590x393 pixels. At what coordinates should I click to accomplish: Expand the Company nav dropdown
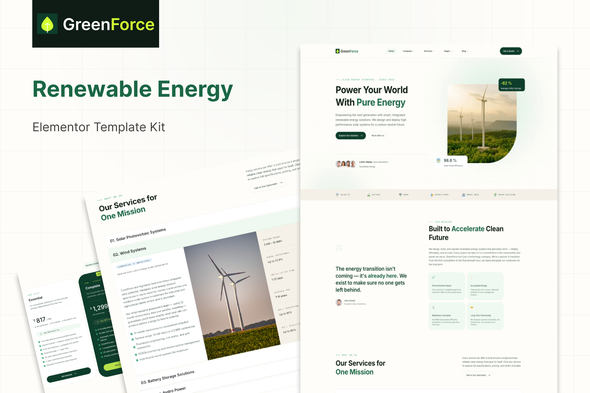pos(408,51)
